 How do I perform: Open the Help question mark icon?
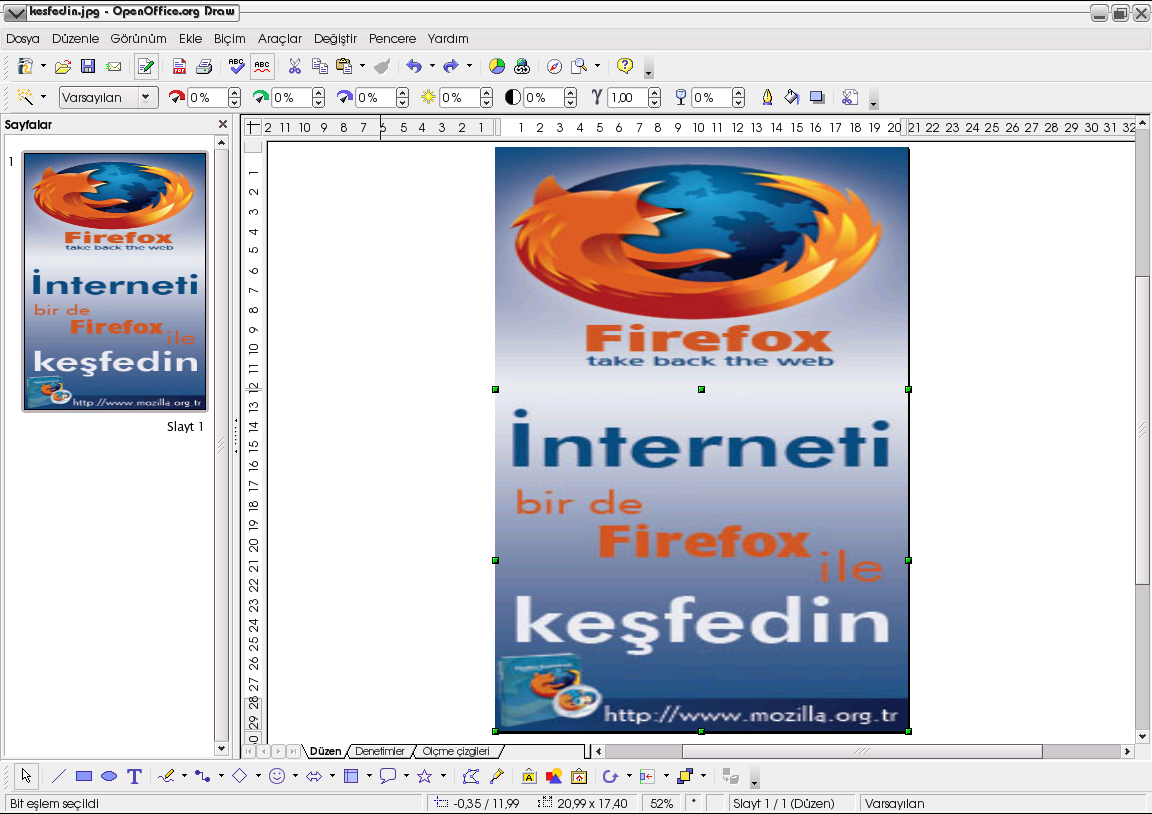point(624,67)
